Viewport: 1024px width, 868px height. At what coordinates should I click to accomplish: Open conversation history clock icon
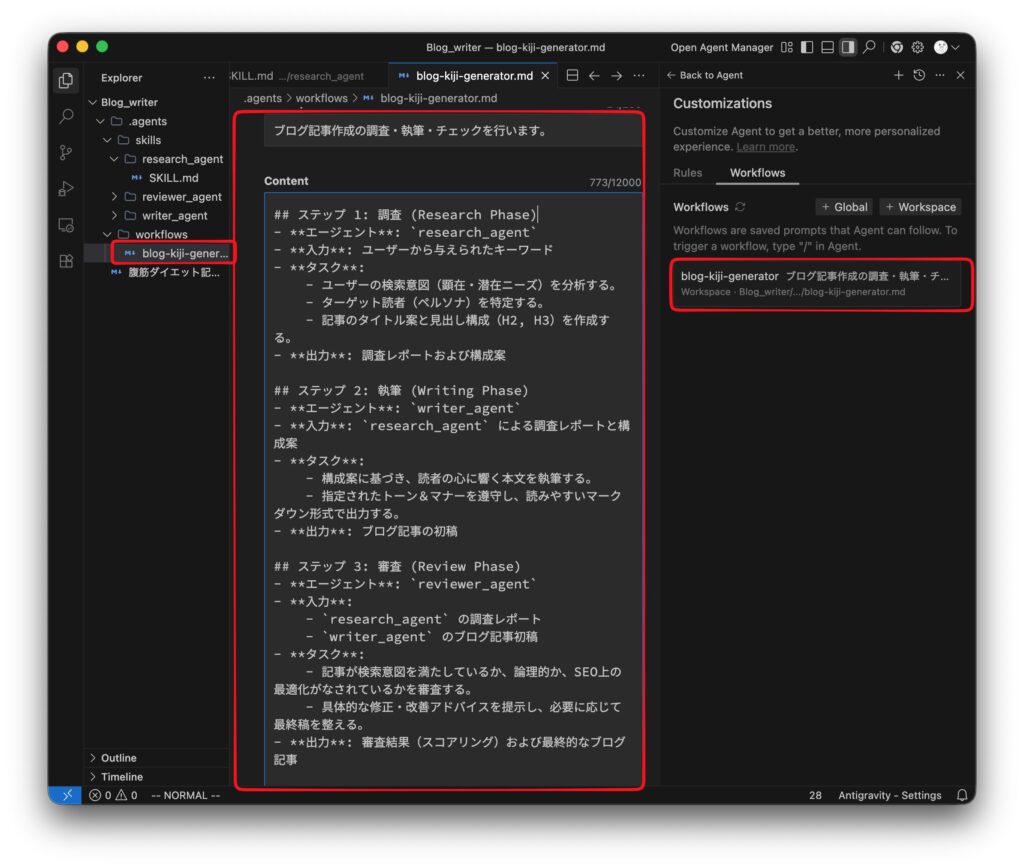pyautogui.click(x=919, y=75)
